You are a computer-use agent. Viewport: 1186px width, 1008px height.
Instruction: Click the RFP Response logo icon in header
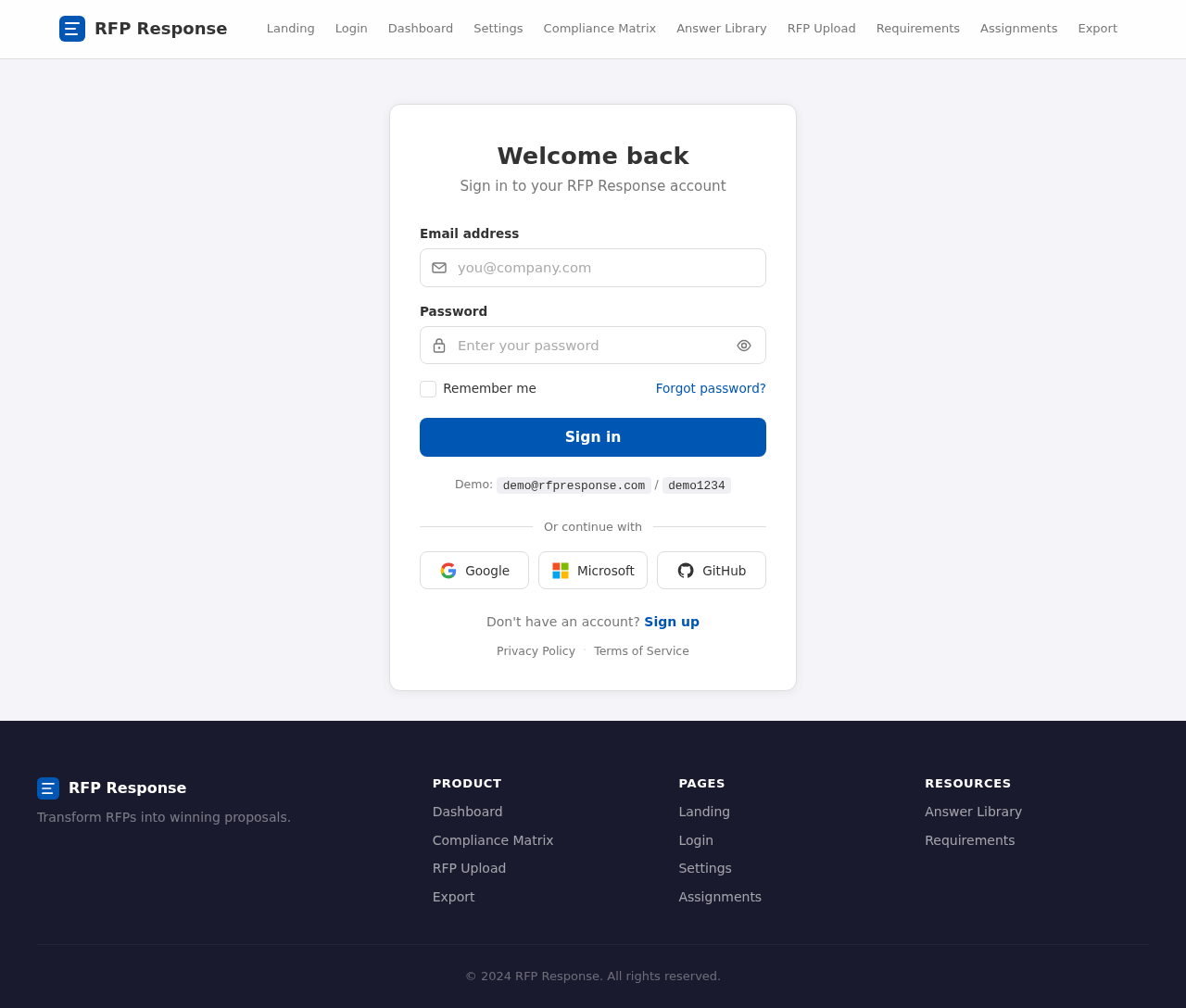tap(72, 29)
